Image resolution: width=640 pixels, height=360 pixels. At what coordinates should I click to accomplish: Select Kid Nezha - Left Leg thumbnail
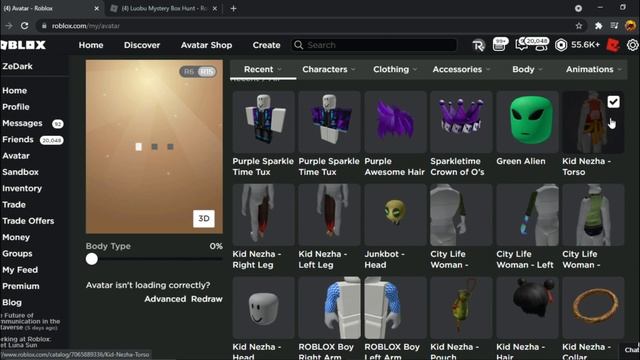point(329,215)
